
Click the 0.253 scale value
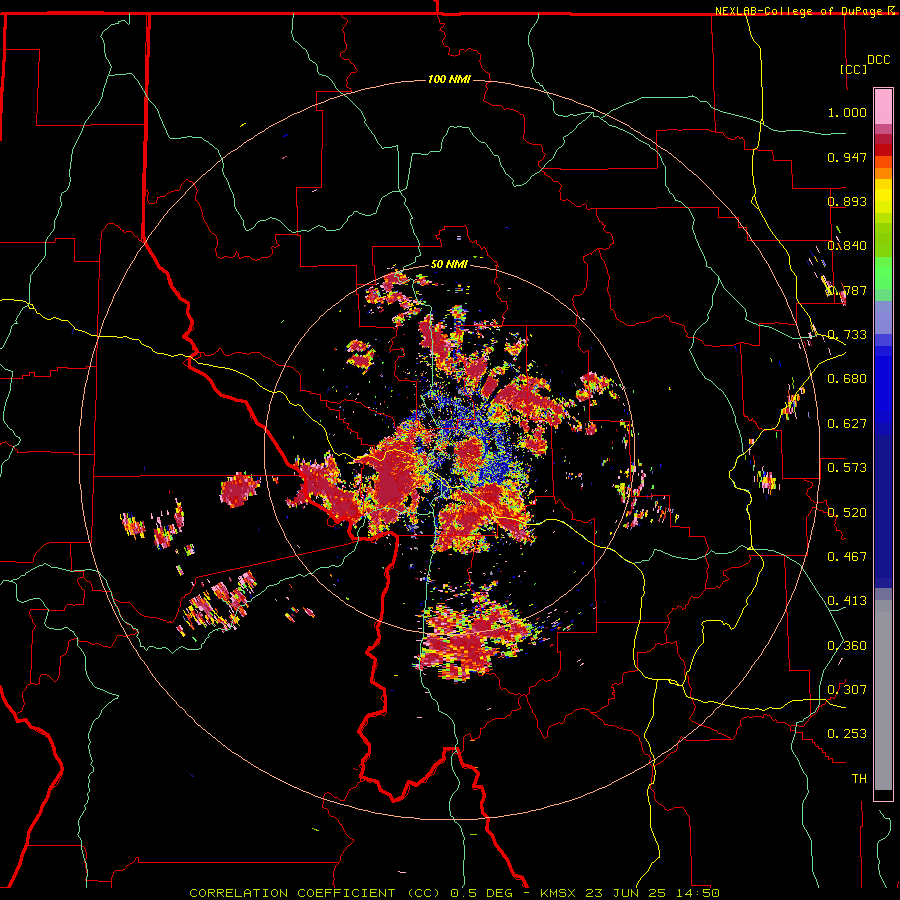847,734
